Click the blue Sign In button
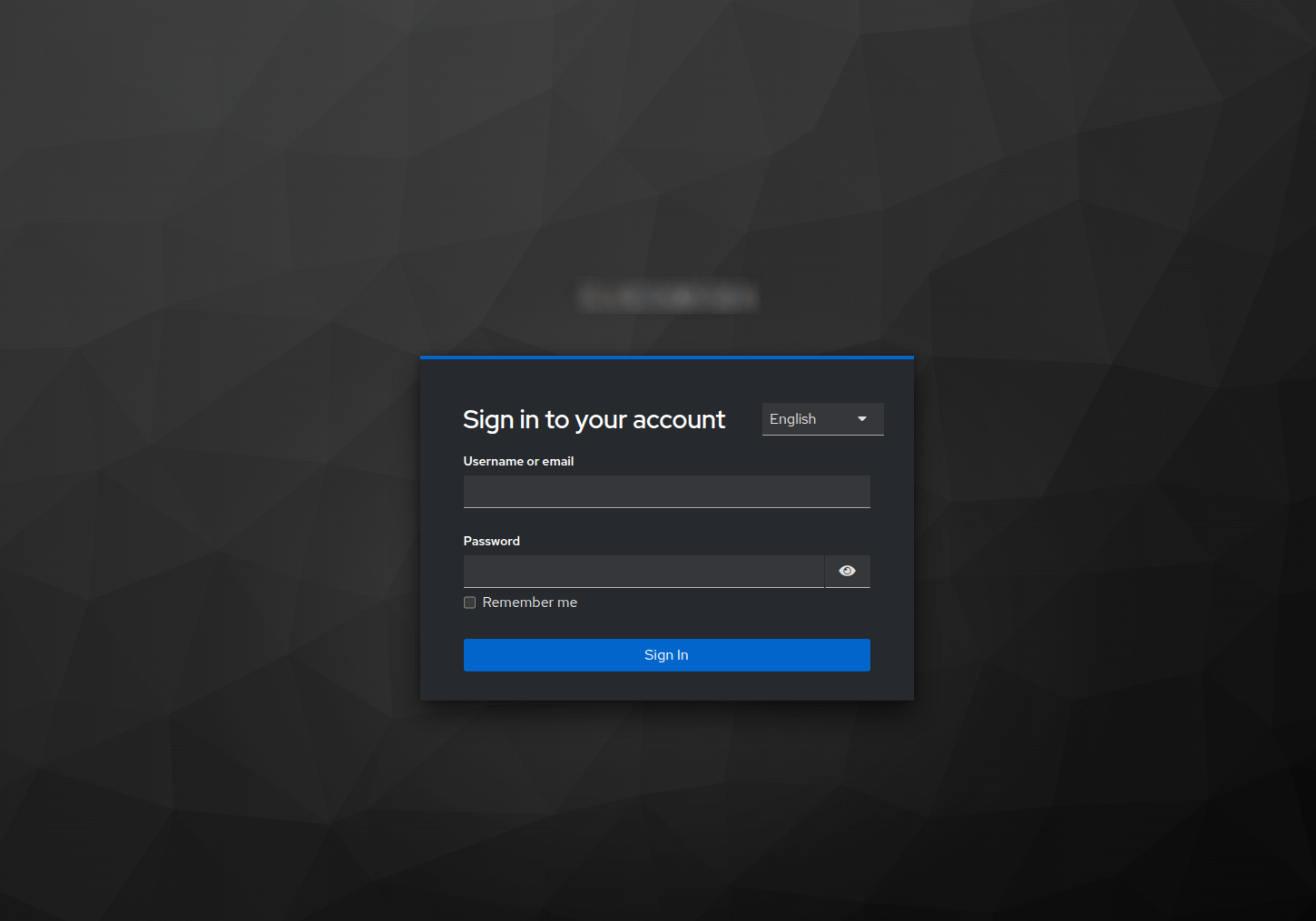This screenshot has width=1316, height=921. click(667, 655)
